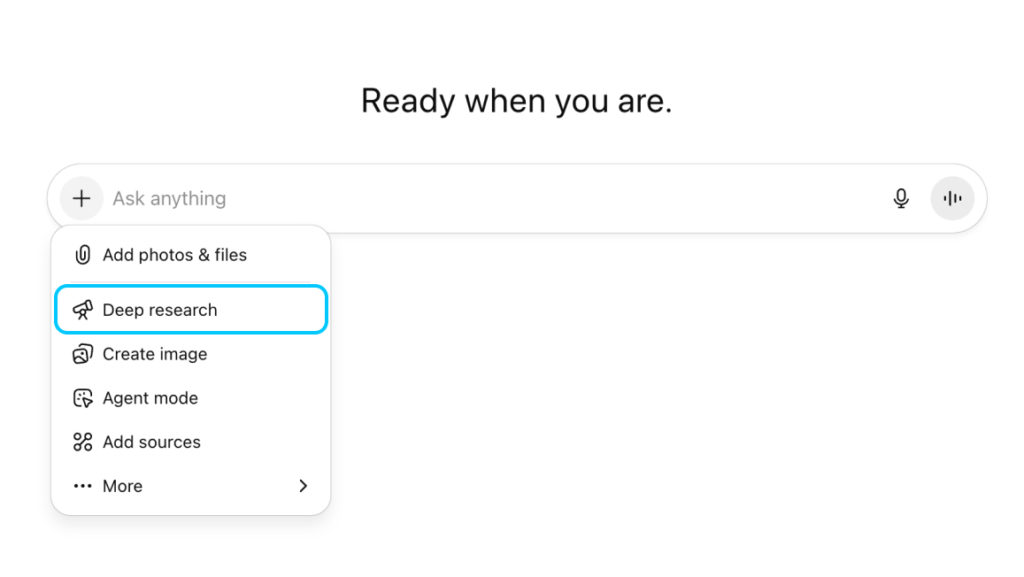Click the Add sources icon
Screen dimensions: 1024x577
84,442
